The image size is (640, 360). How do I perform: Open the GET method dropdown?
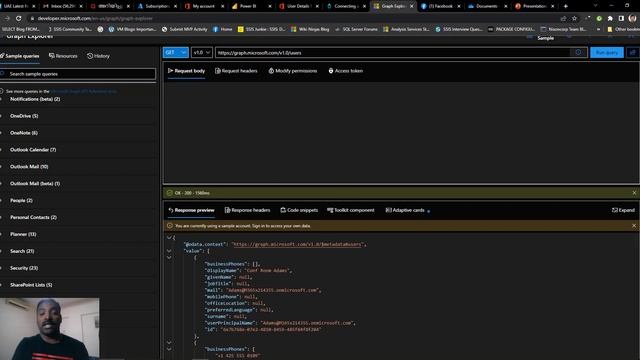176,53
